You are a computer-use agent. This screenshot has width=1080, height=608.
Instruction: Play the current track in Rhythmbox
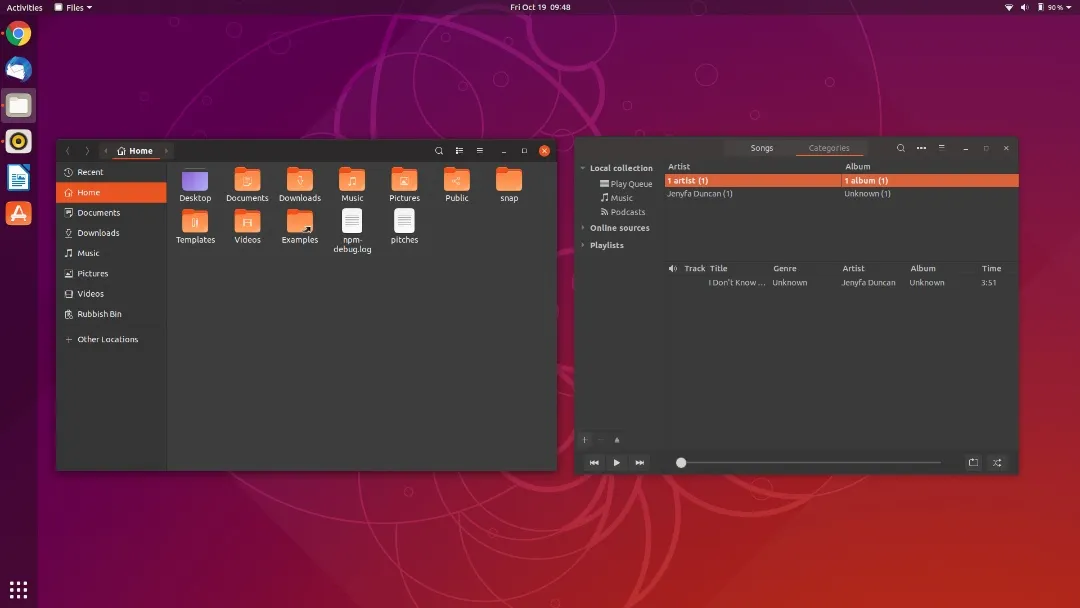tap(616, 462)
